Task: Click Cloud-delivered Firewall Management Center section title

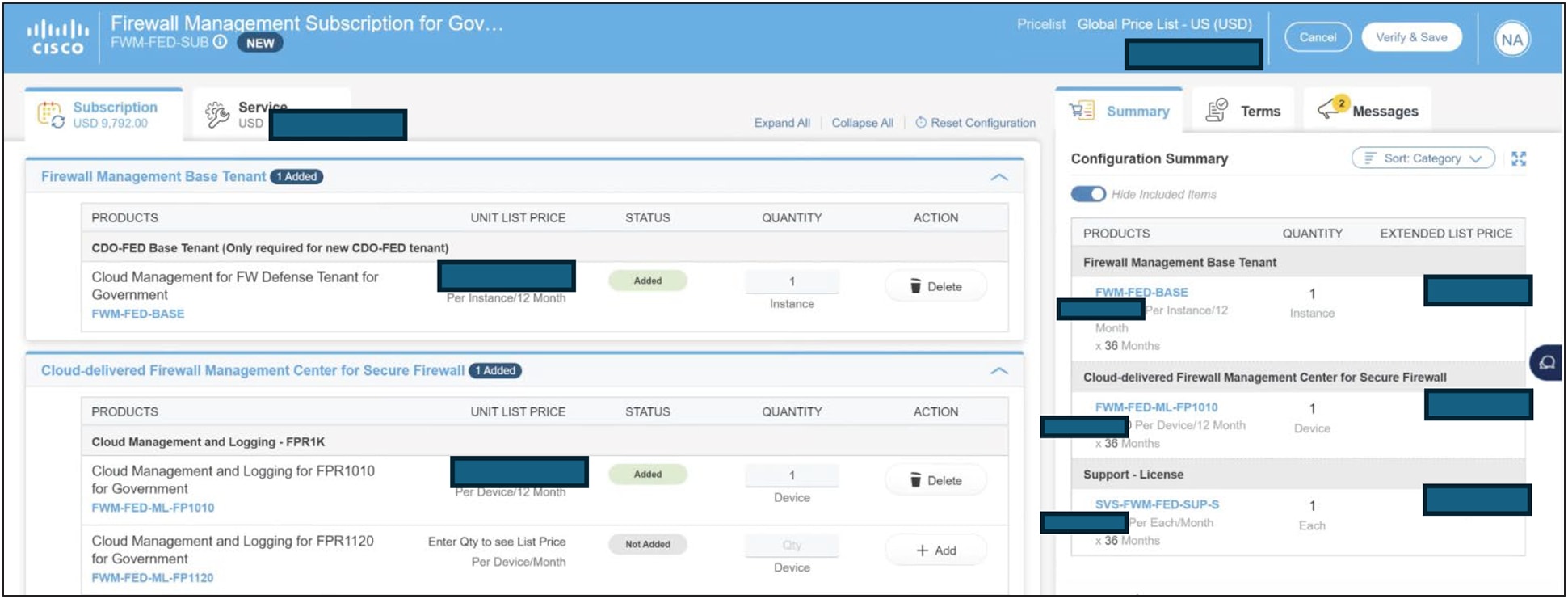Action: (x=253, y=371)
